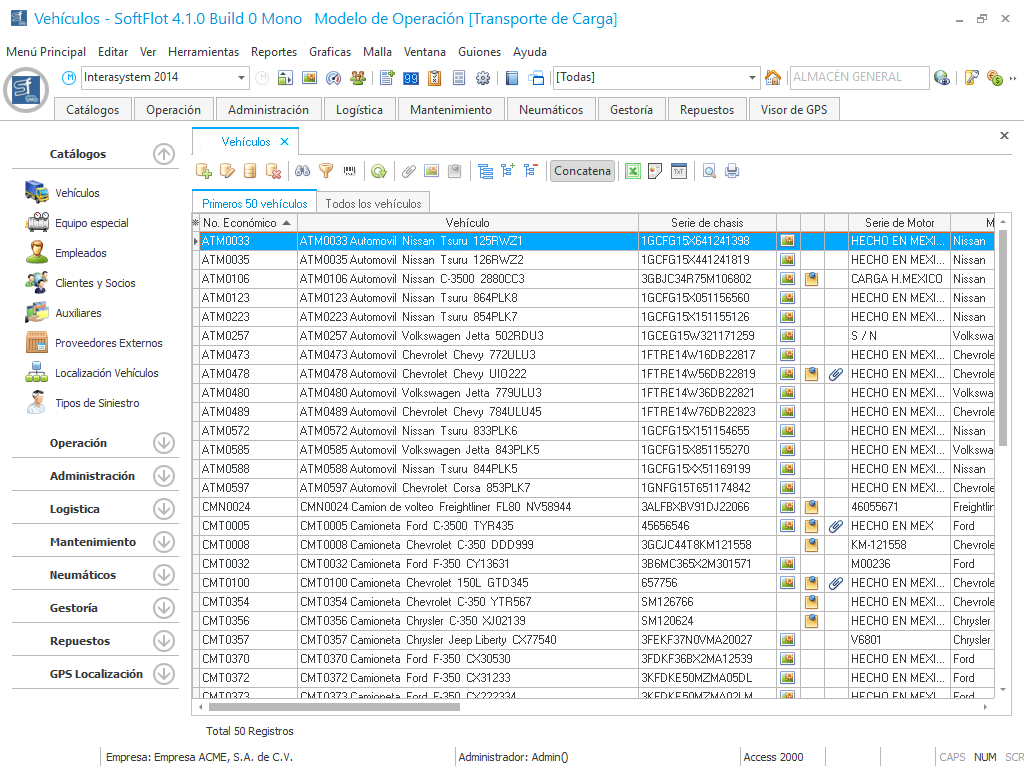The image size is (1024, 768).
Task: Collapse the Catálogos sidebar section
Action: pos(164,154)
